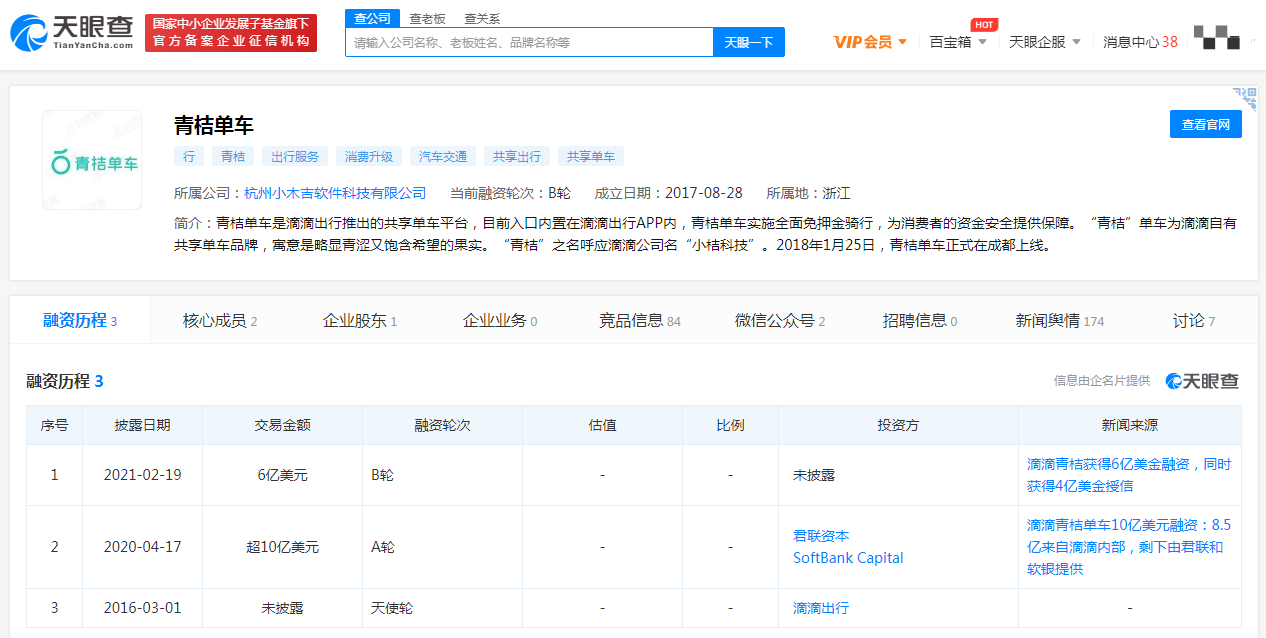Click the 6亿美元 amount cell
This screenshot has width=1266, height=638.
coord(283,475)
